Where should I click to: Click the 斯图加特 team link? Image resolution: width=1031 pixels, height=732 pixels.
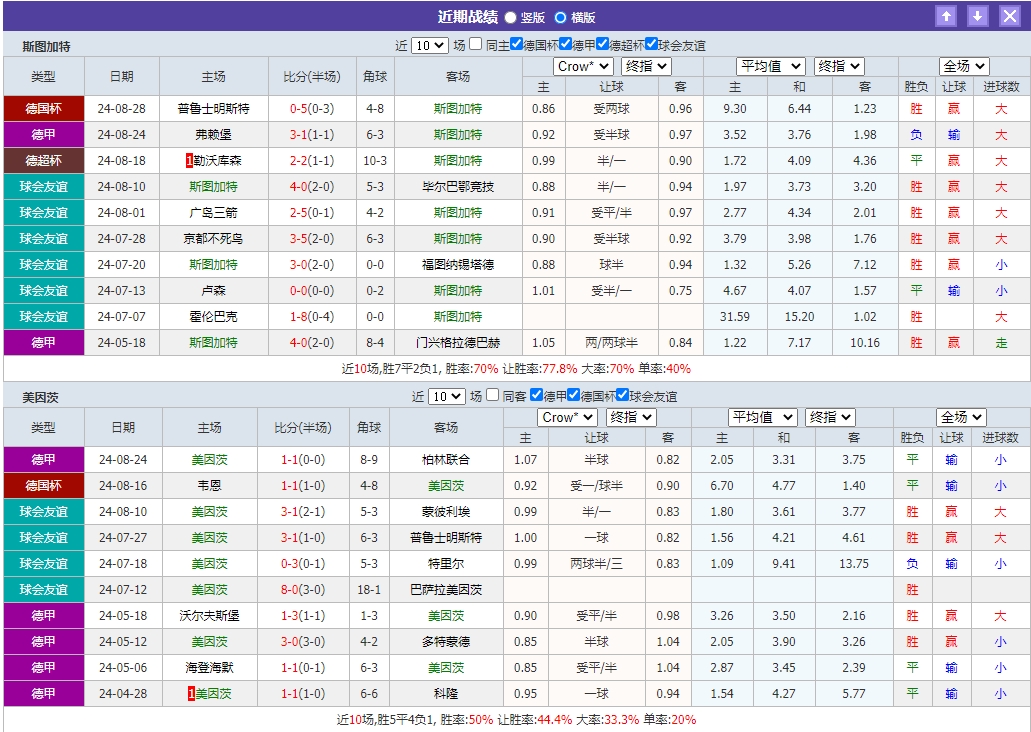click(x=458, y=110)
